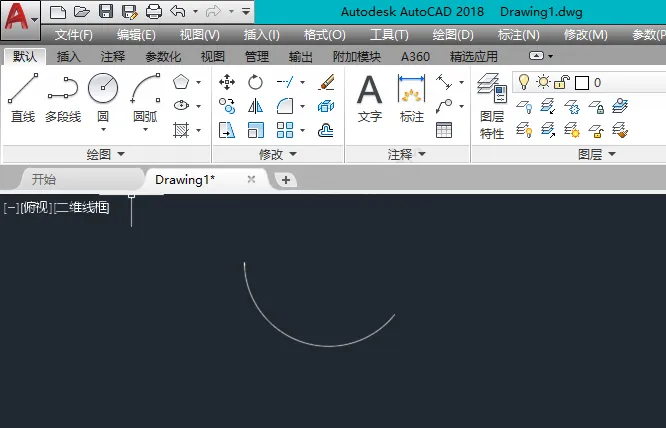The image size is (666, 428).
Task: Select the Line (直线) tool
Action: (23, 98)
